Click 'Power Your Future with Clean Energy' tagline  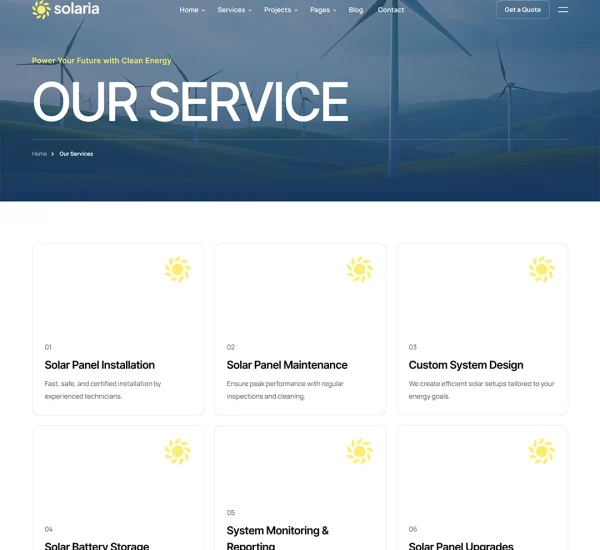coord(101,60)
